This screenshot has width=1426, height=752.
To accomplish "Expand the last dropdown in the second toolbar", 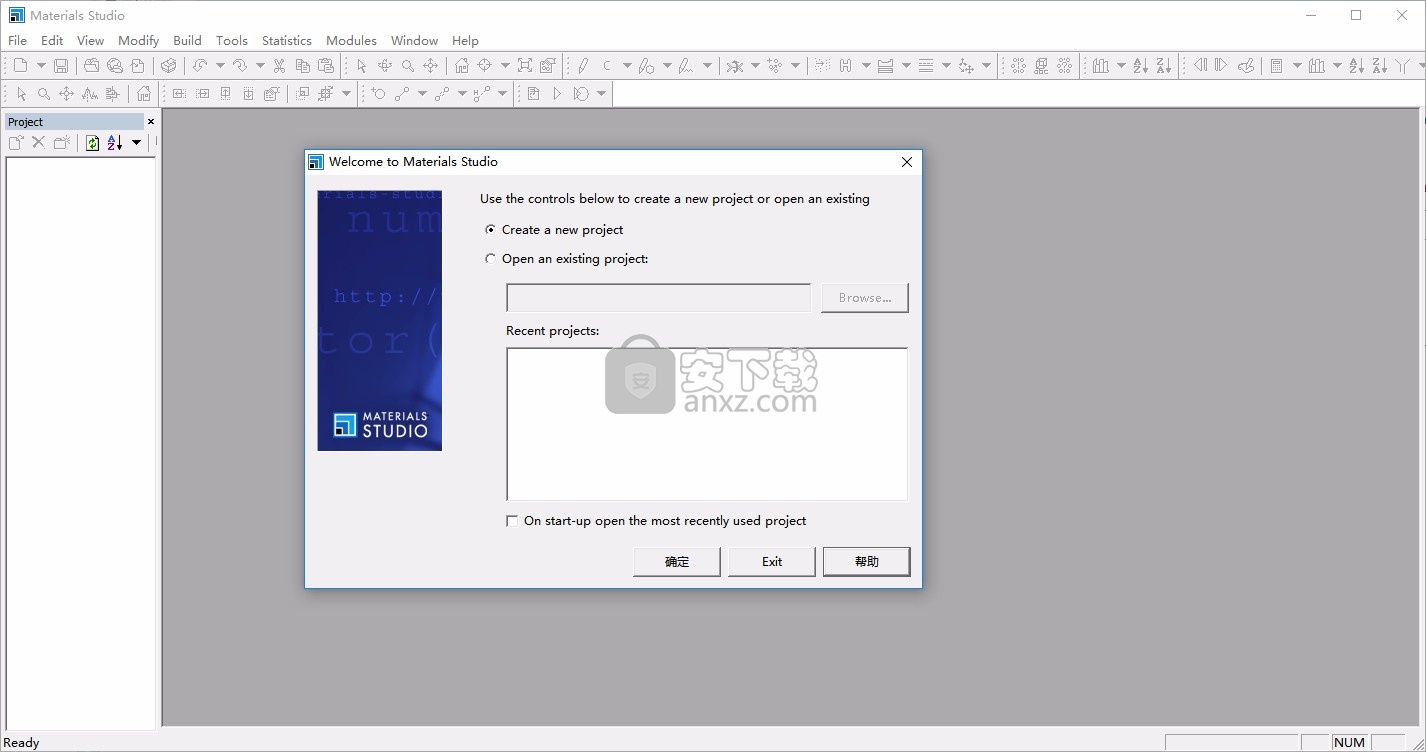I will [x=601, y=94].
